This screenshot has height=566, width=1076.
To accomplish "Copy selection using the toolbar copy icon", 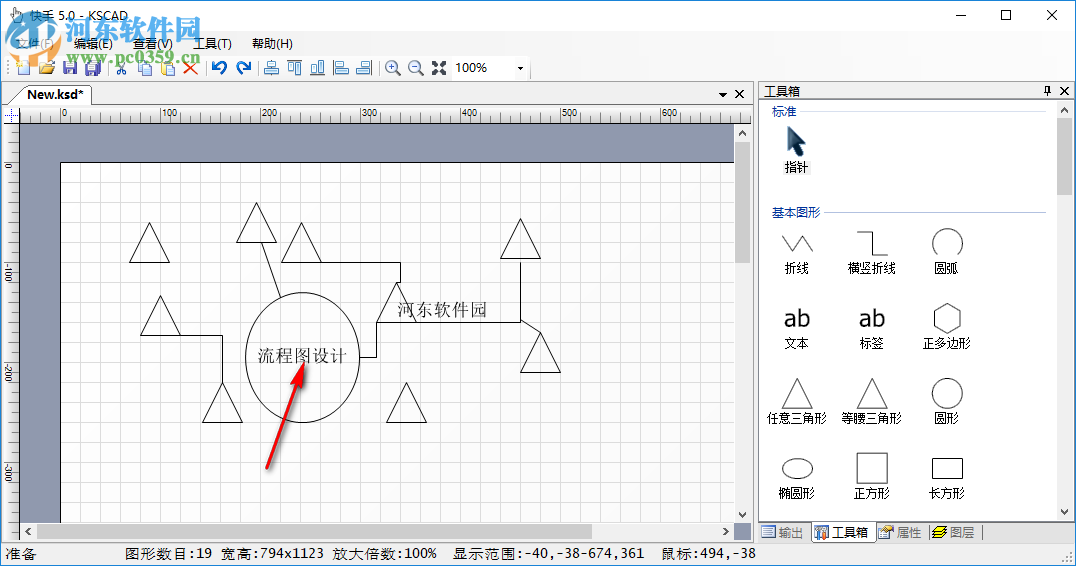I will point(145,67).
